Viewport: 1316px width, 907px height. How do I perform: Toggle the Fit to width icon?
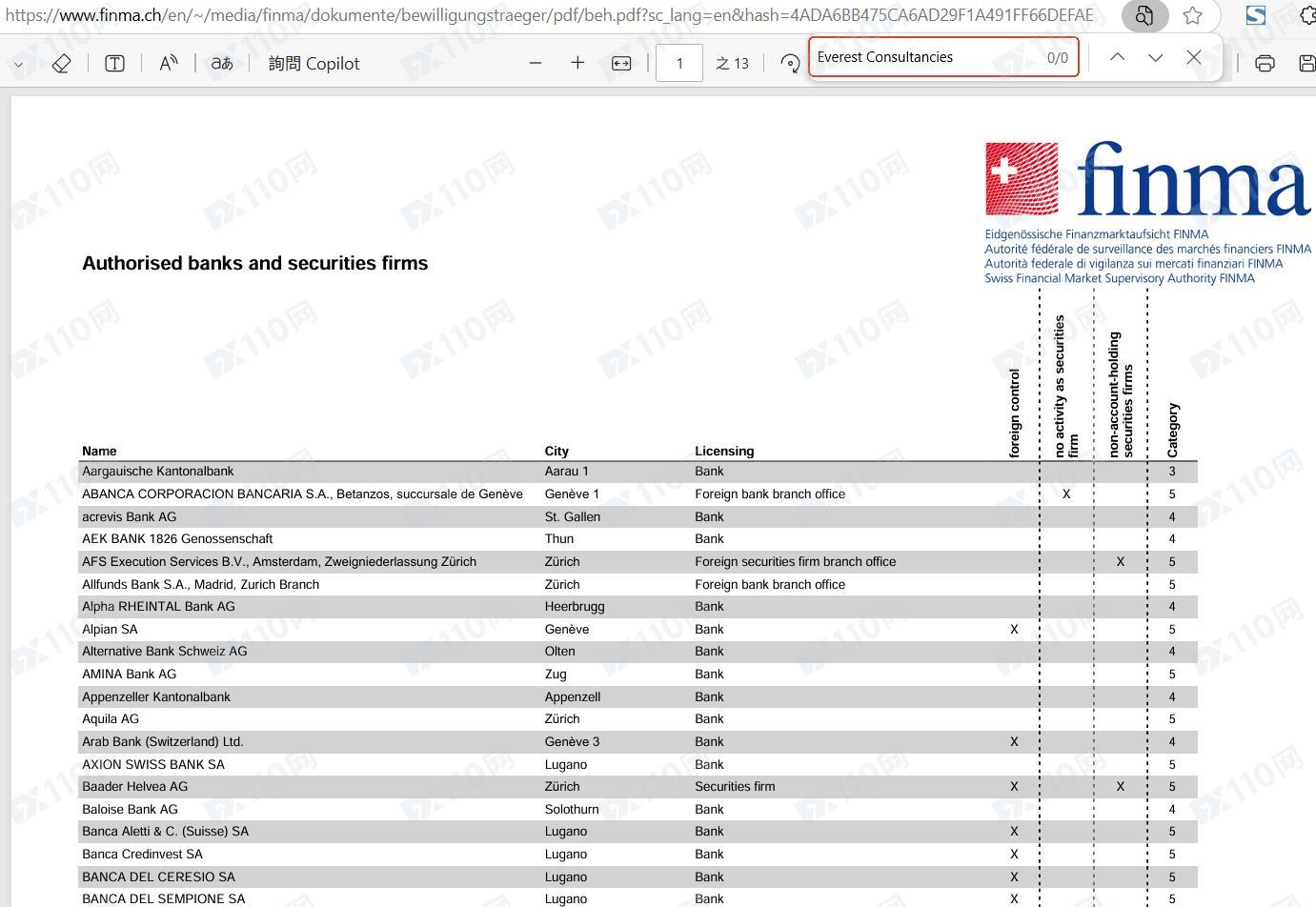pos(621,63)
